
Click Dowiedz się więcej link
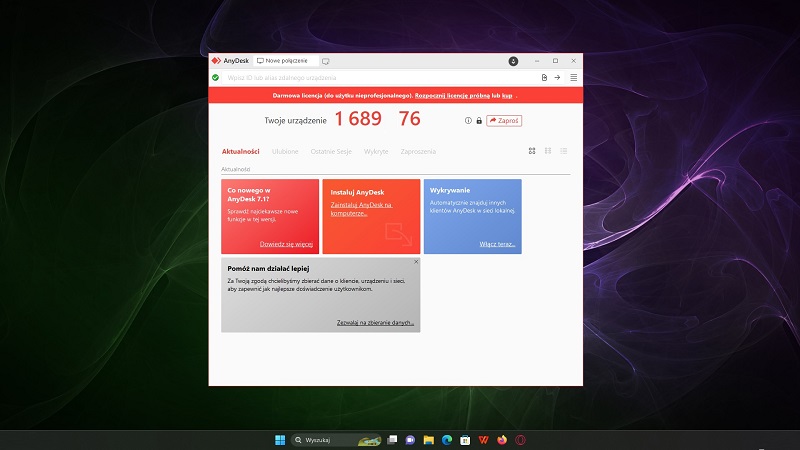[286, 244]
